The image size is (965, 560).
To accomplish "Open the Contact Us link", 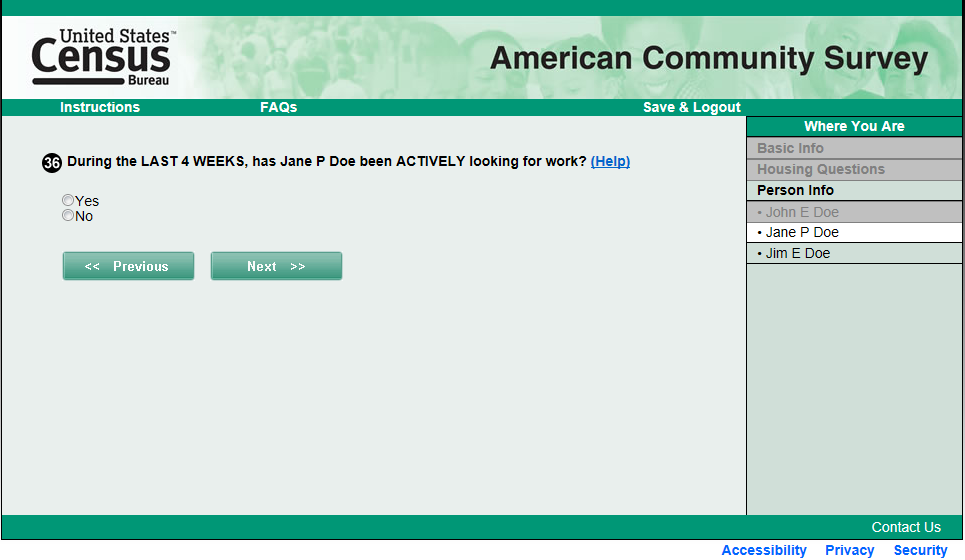I will [906, 527].
